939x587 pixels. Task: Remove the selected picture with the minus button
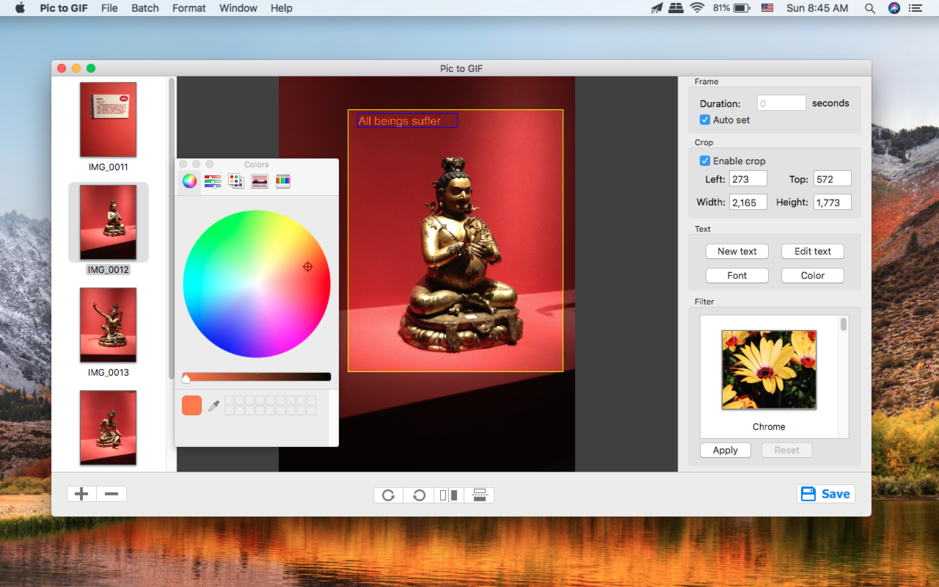[111, 494]
